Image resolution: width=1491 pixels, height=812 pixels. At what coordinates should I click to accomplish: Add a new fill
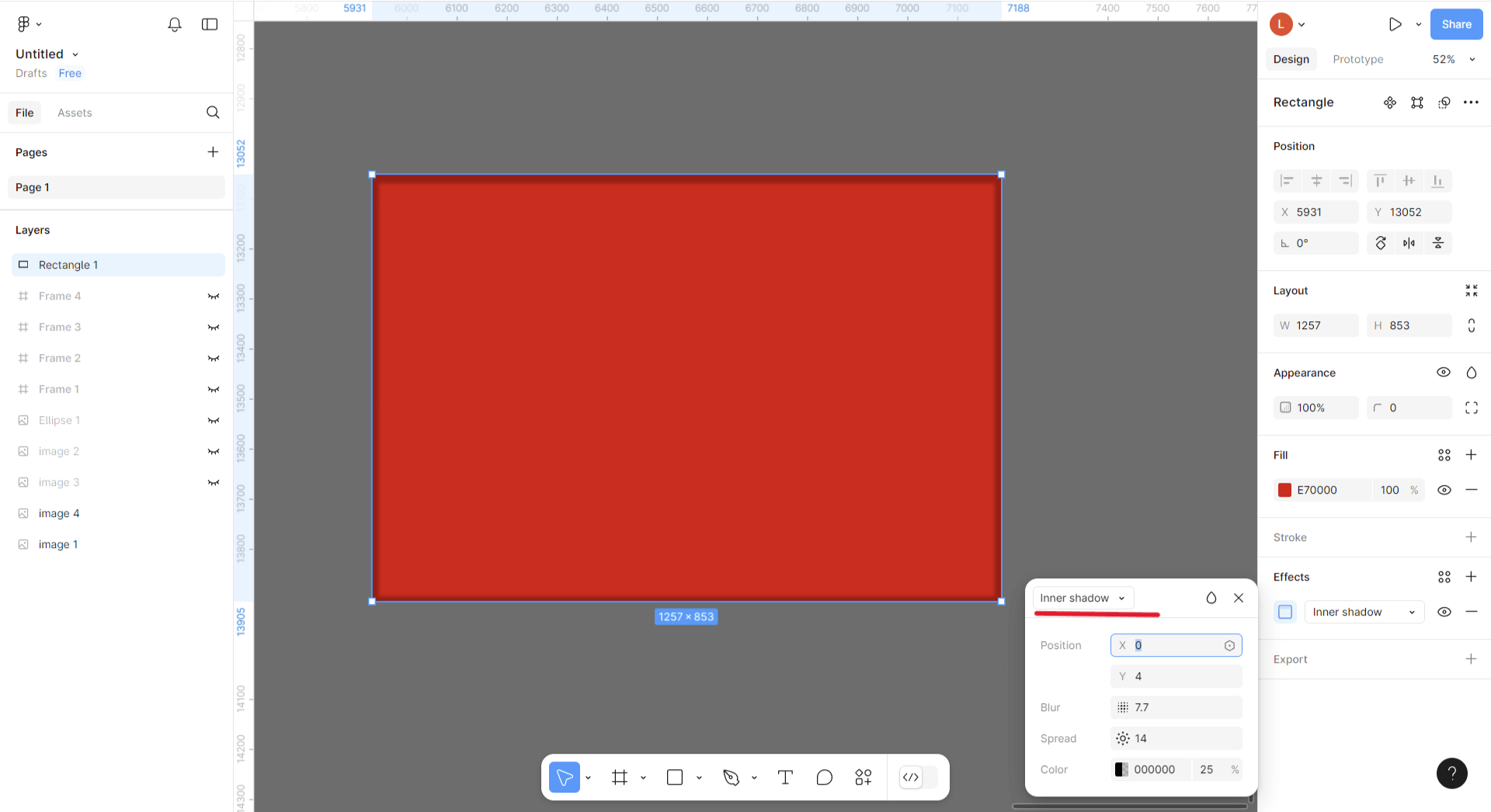click(1471, 455)
